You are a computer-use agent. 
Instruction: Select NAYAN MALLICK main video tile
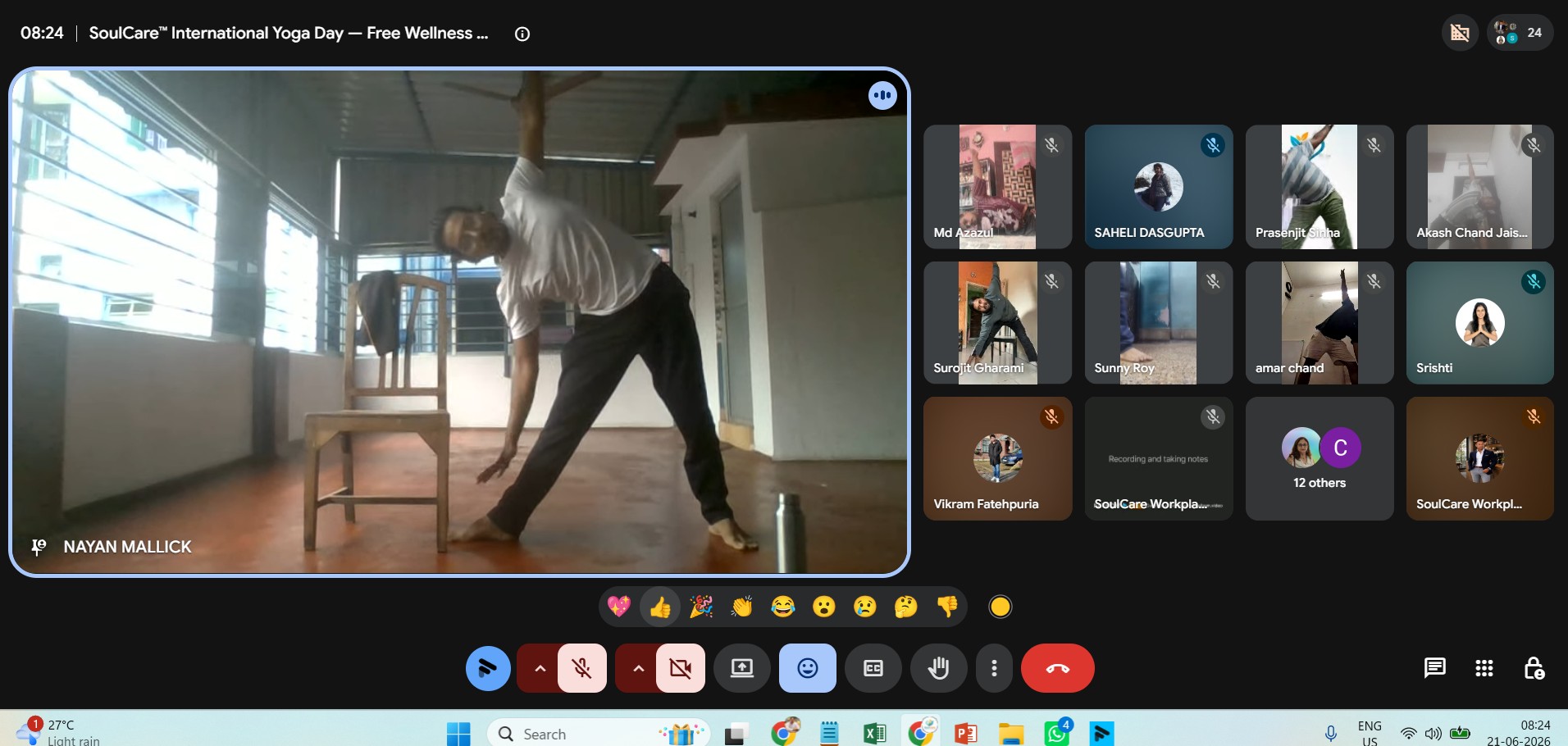[x=459, y=322]
